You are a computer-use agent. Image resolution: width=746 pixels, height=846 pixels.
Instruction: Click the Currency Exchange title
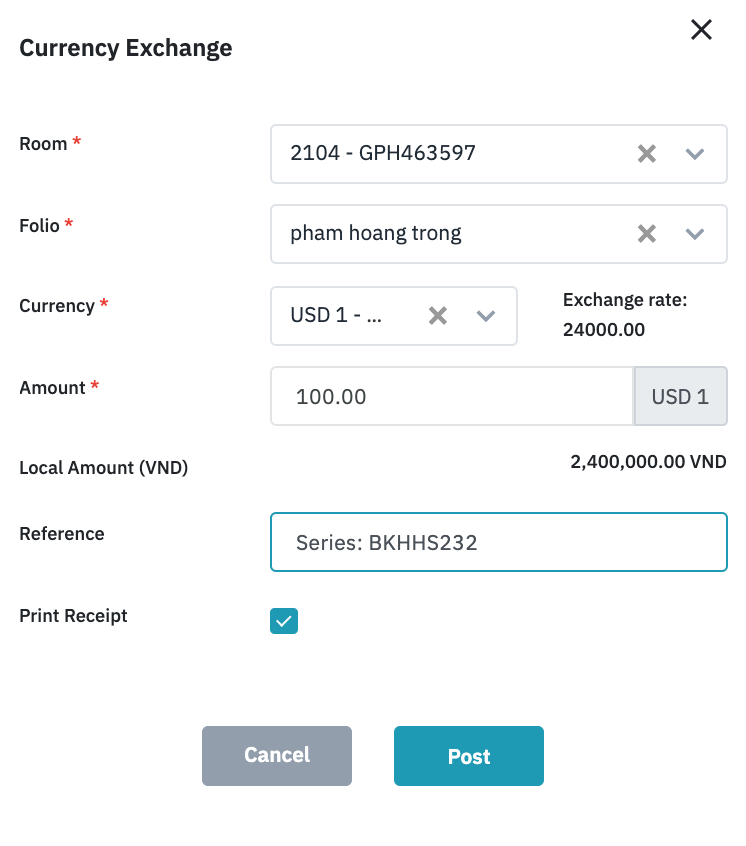pos(126,48)
